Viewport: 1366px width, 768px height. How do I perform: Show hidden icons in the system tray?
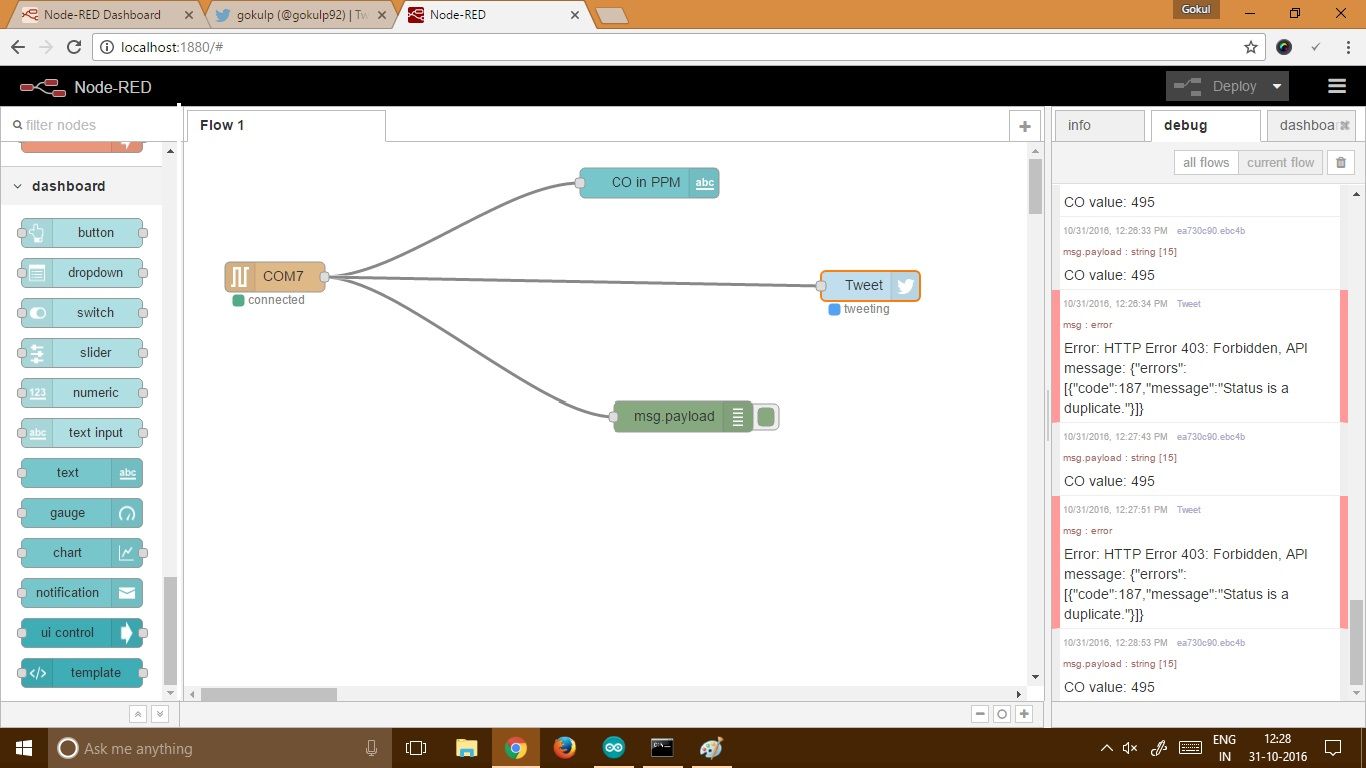click(x=1106, y=747)
